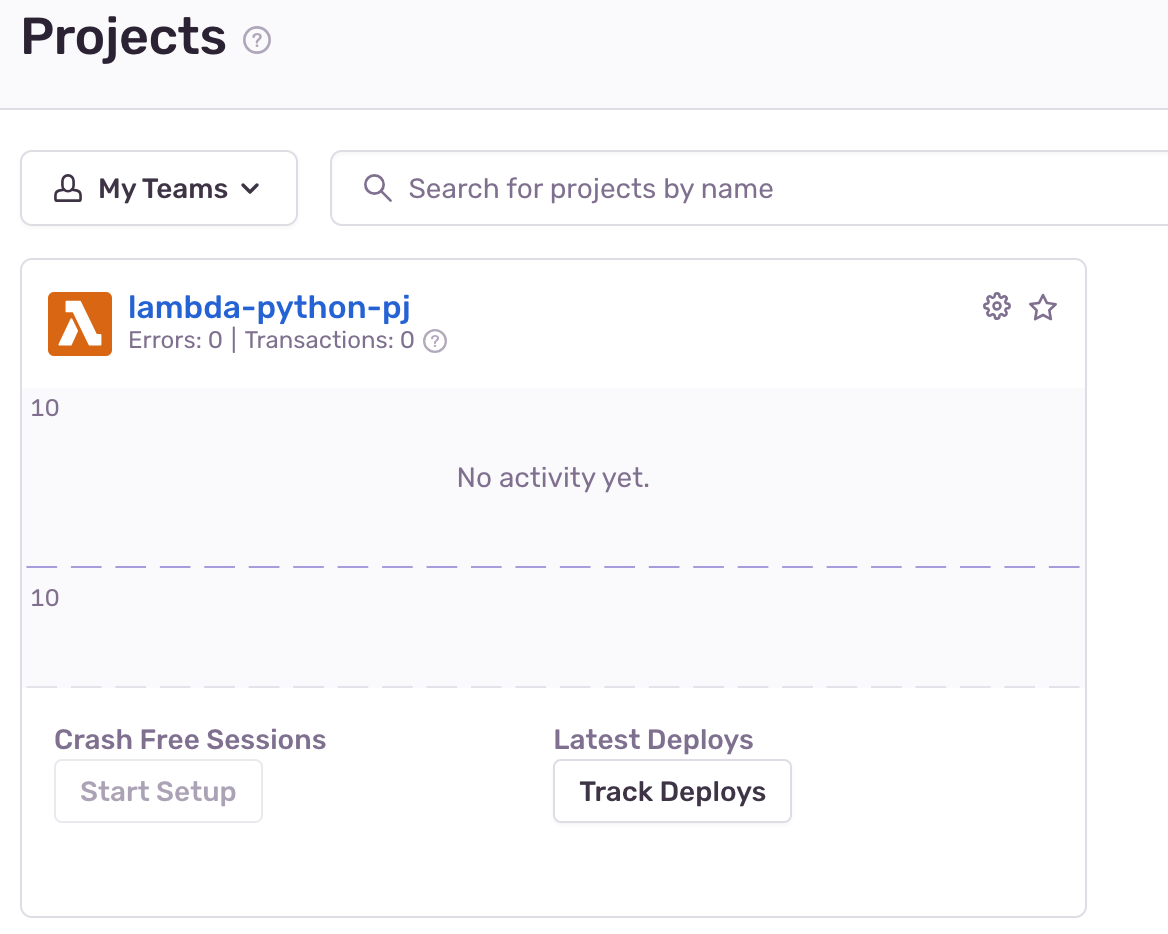This screenshot has width=1168, height=934.
Task: Expand the My Teams chevron arrow
Action: click(250, 189)
